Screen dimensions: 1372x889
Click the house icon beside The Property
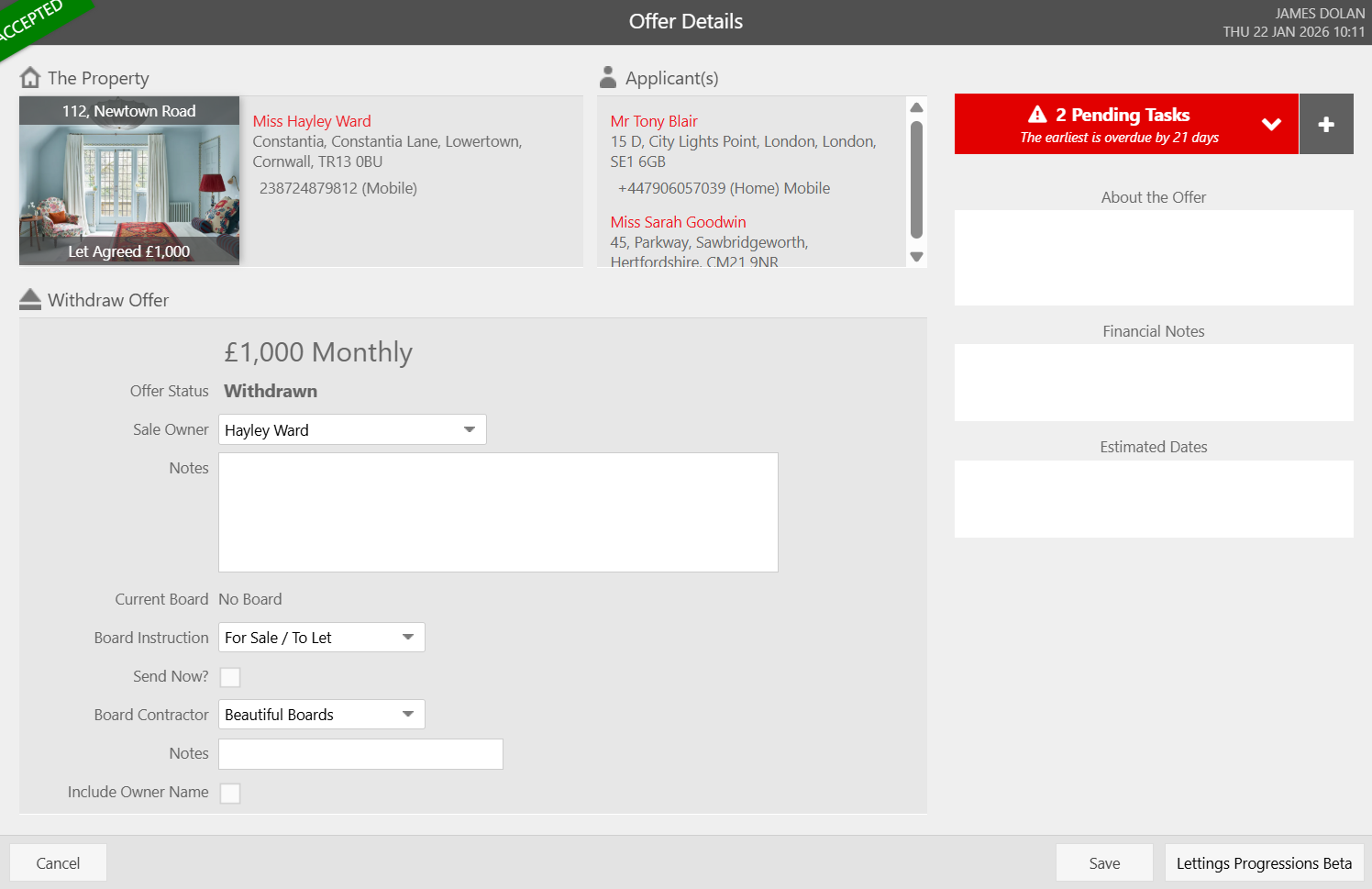point(30,77)
